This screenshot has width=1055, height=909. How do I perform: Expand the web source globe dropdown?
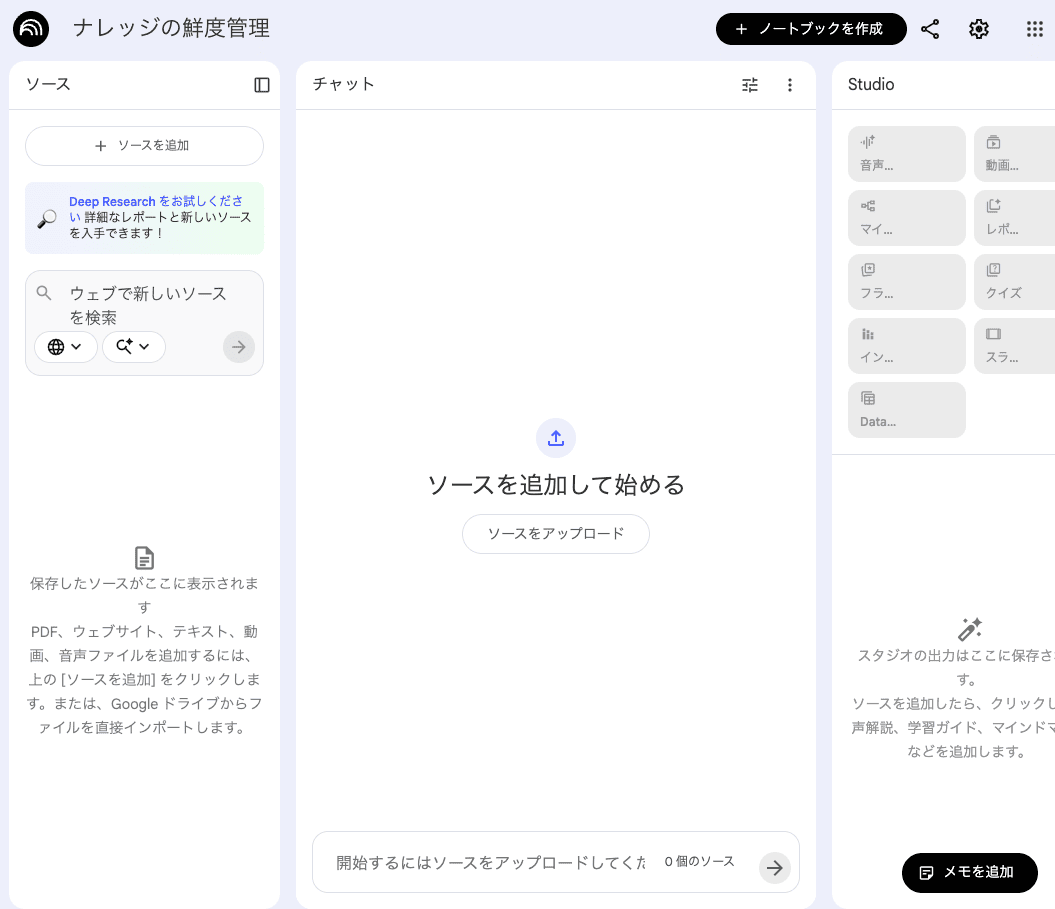click(x=66, y=347)
